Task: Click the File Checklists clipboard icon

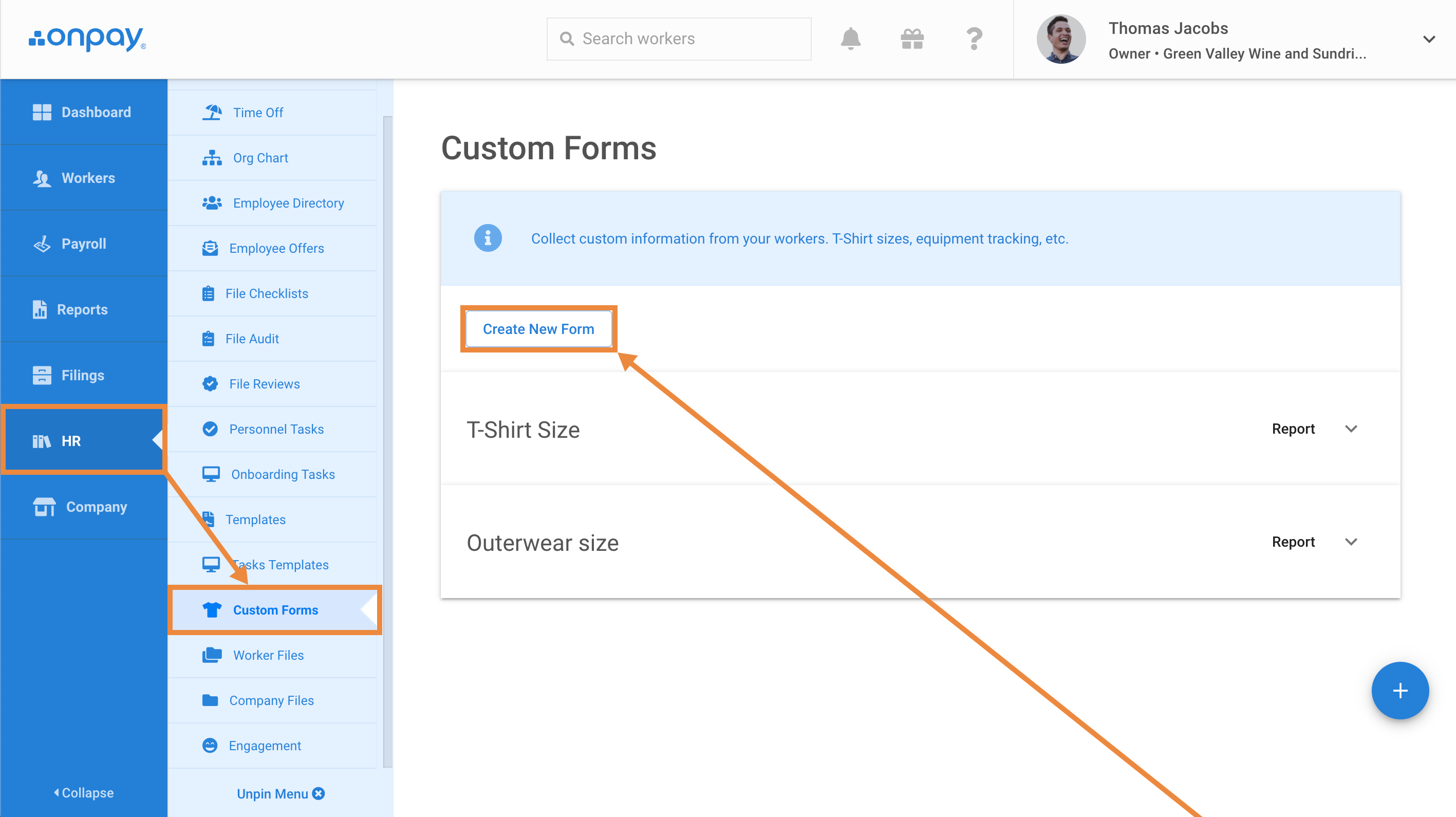Action: point(208,293)
